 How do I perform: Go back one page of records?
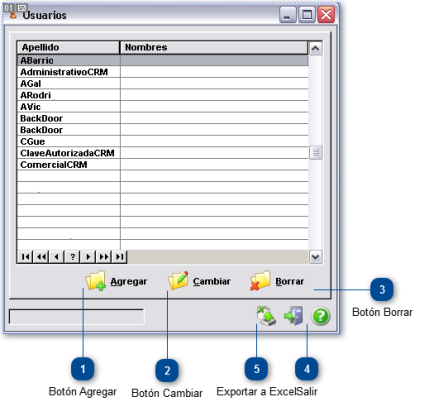[x=41, y=257]
